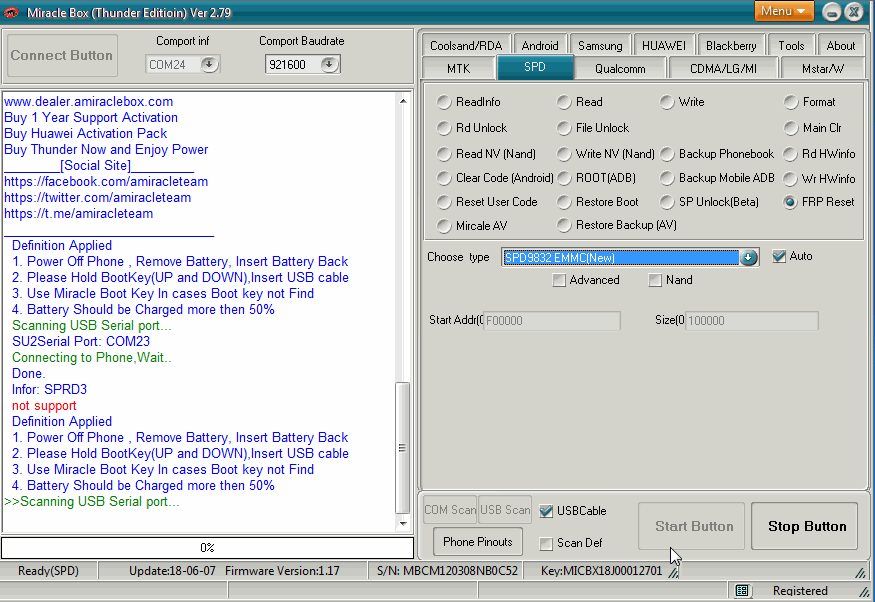Click the Stop Button

tap(804, 526)
